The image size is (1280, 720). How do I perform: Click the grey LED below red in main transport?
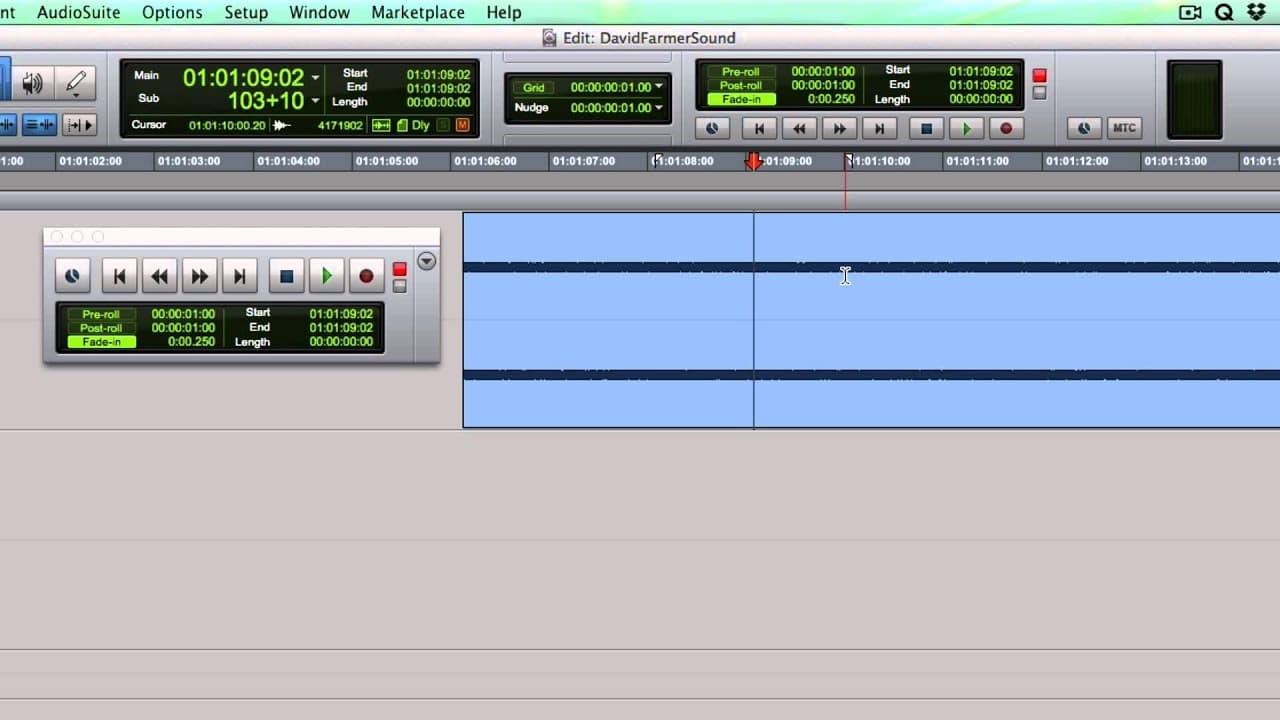click(1039, 92)
